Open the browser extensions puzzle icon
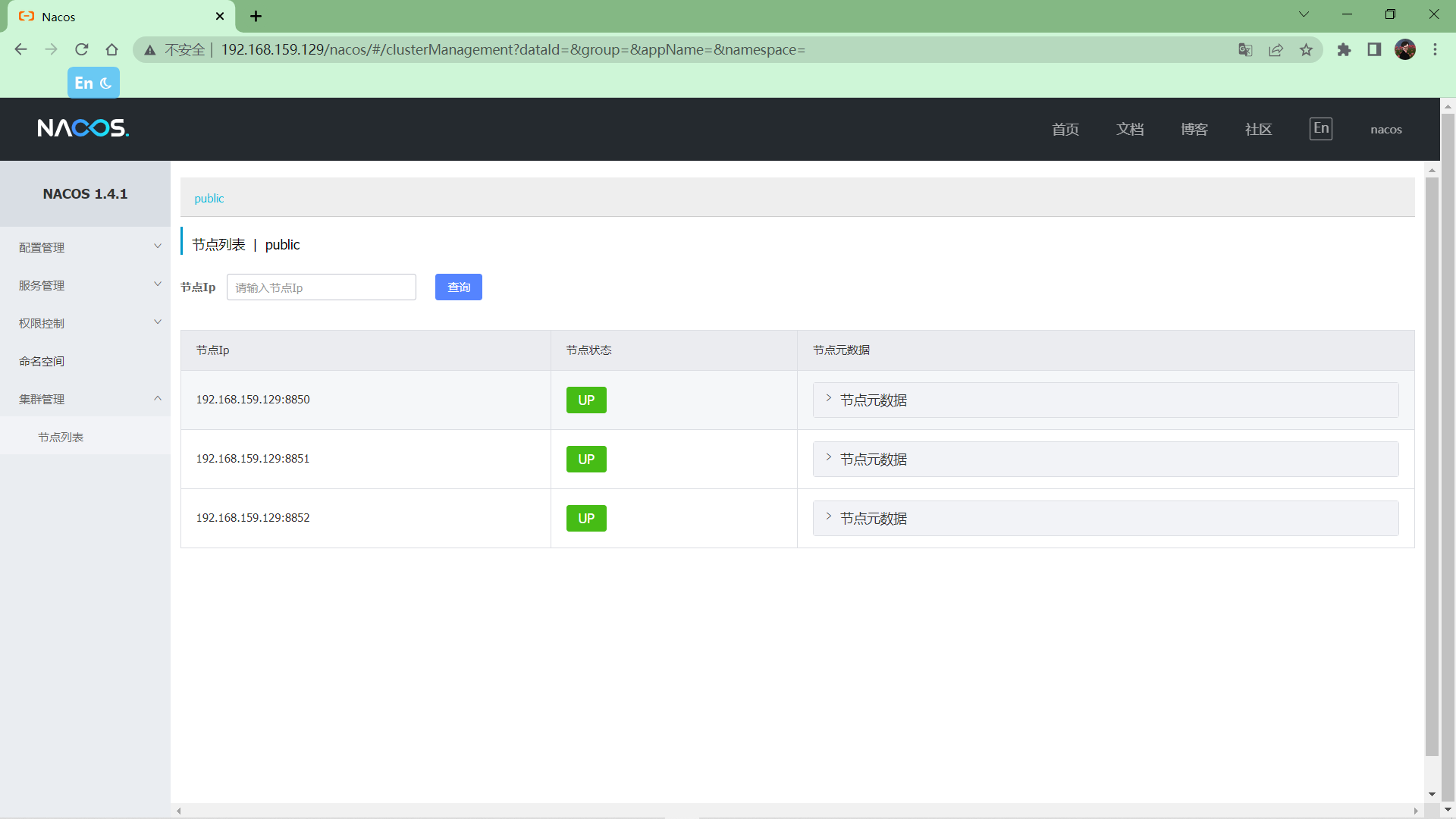 click(x=1344, y=49)
